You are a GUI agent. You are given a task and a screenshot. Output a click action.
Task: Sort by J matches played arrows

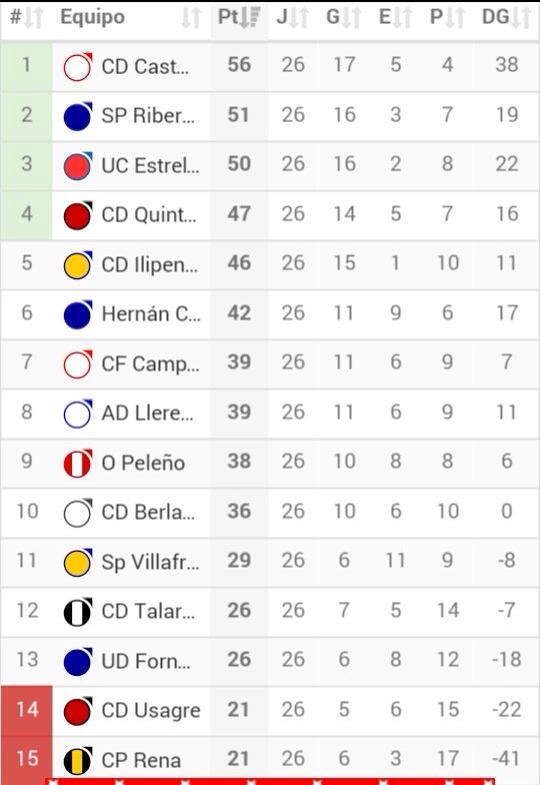click(x=299, y=18)
